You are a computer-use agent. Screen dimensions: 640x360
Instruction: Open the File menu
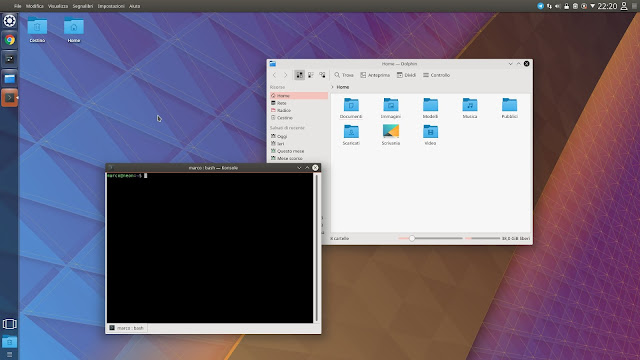click(18, 6)
